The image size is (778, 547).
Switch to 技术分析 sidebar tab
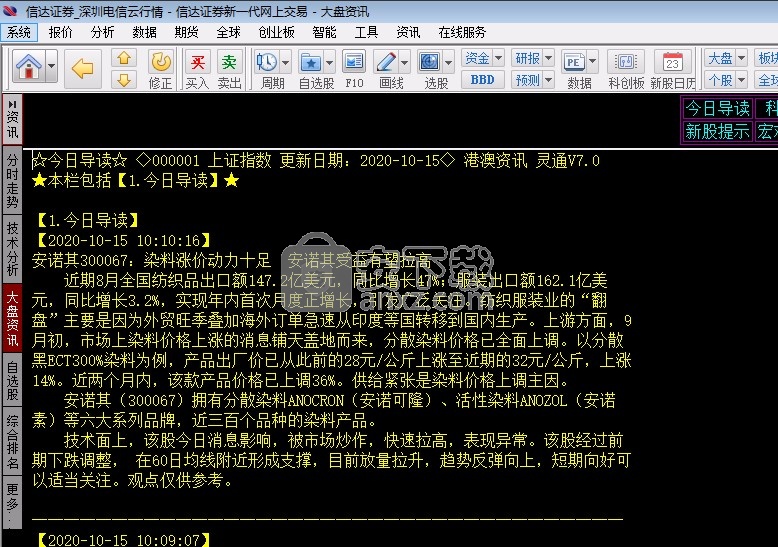[x=12, y=249]
